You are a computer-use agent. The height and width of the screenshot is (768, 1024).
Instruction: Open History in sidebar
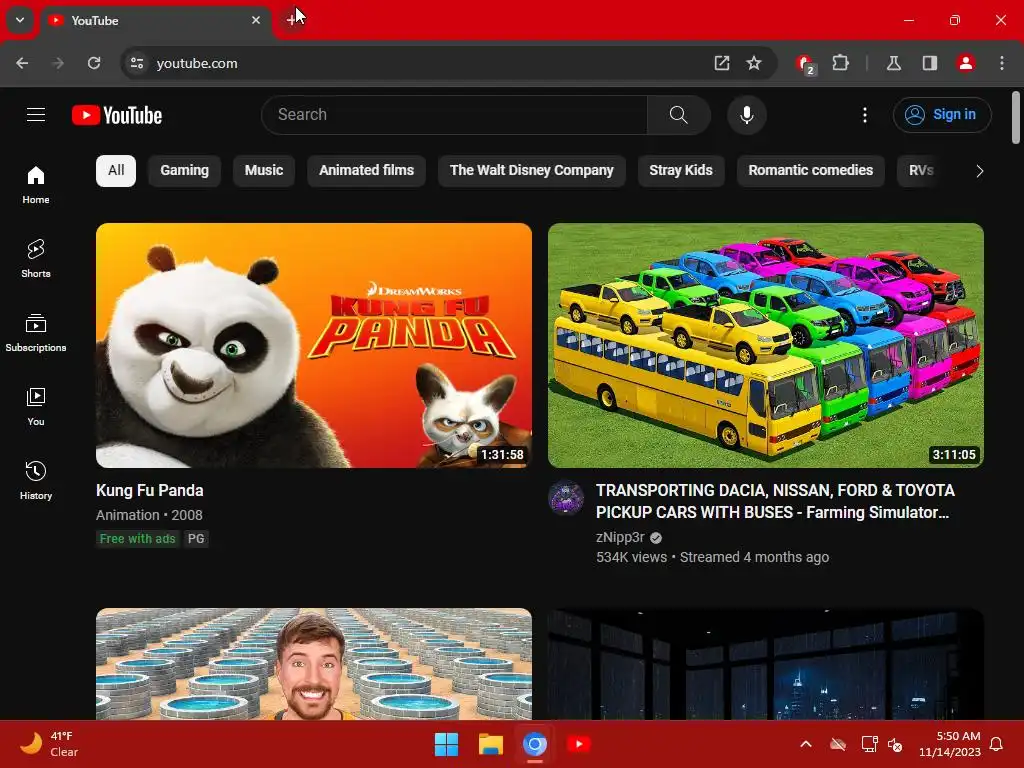pyautogui.click(x=36, y=480)
